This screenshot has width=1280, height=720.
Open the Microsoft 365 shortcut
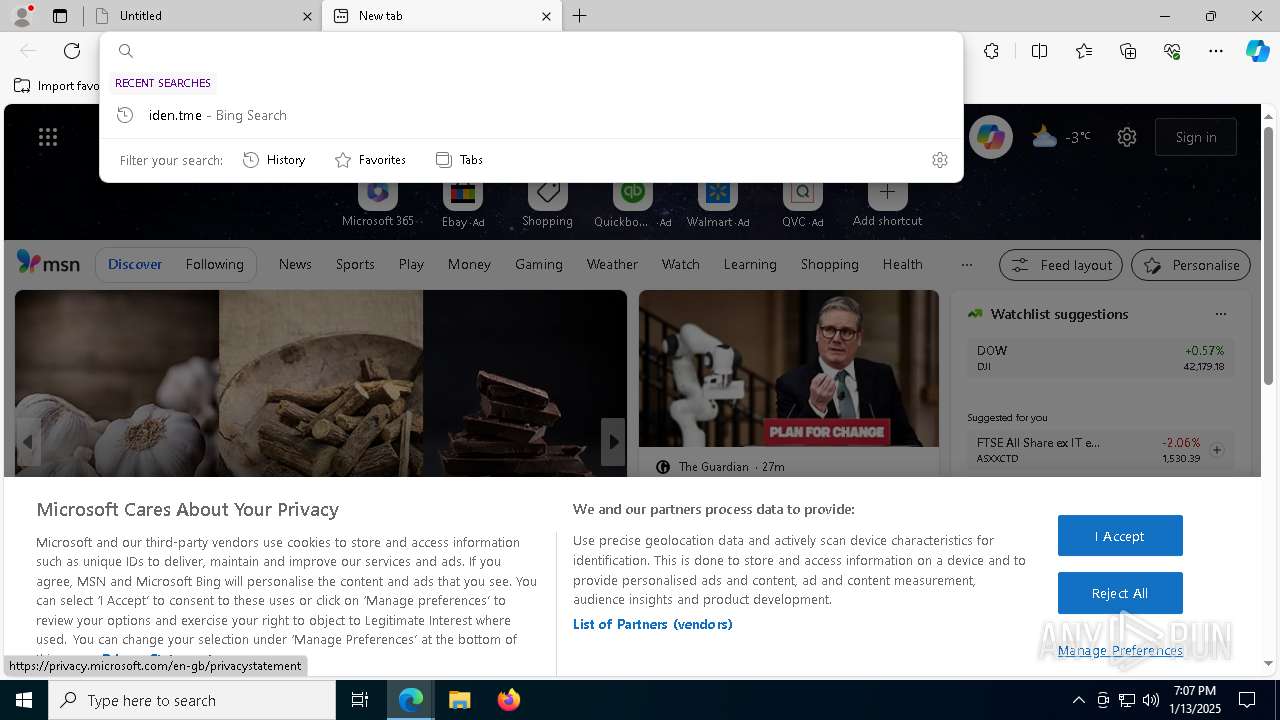tap(378, 205)
